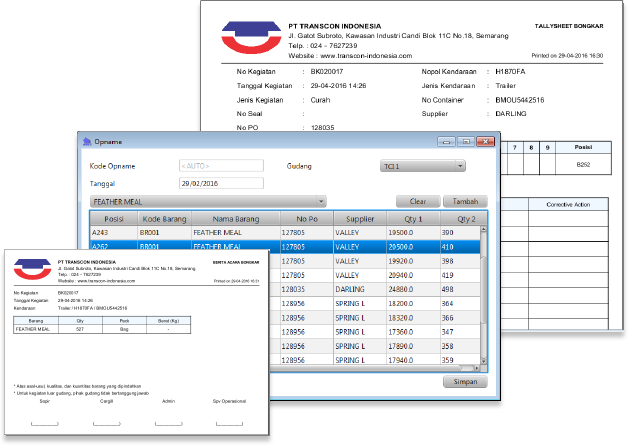
Task: Select the A243 position cell
Action: click(114, 233)
